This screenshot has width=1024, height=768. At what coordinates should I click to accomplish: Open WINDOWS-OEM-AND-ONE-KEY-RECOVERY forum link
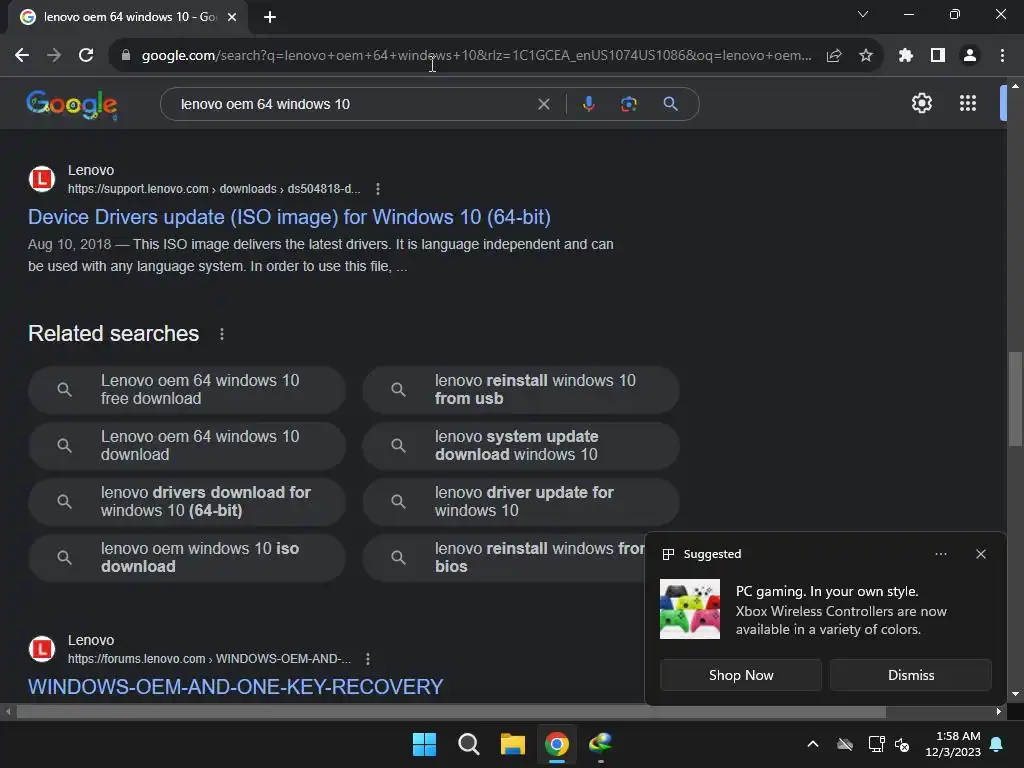click(x=236, y=687)
